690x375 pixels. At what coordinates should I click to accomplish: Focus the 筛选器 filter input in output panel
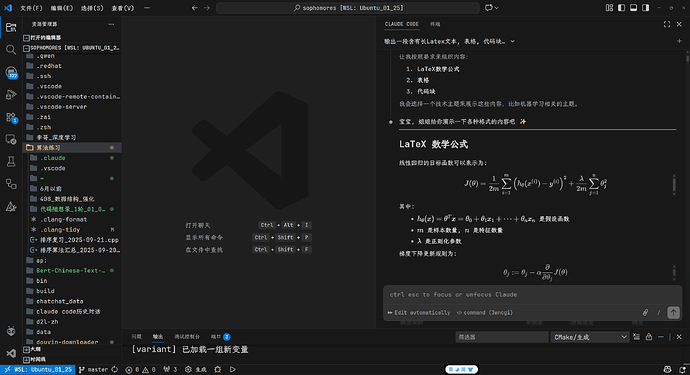[x=502, y=337]
